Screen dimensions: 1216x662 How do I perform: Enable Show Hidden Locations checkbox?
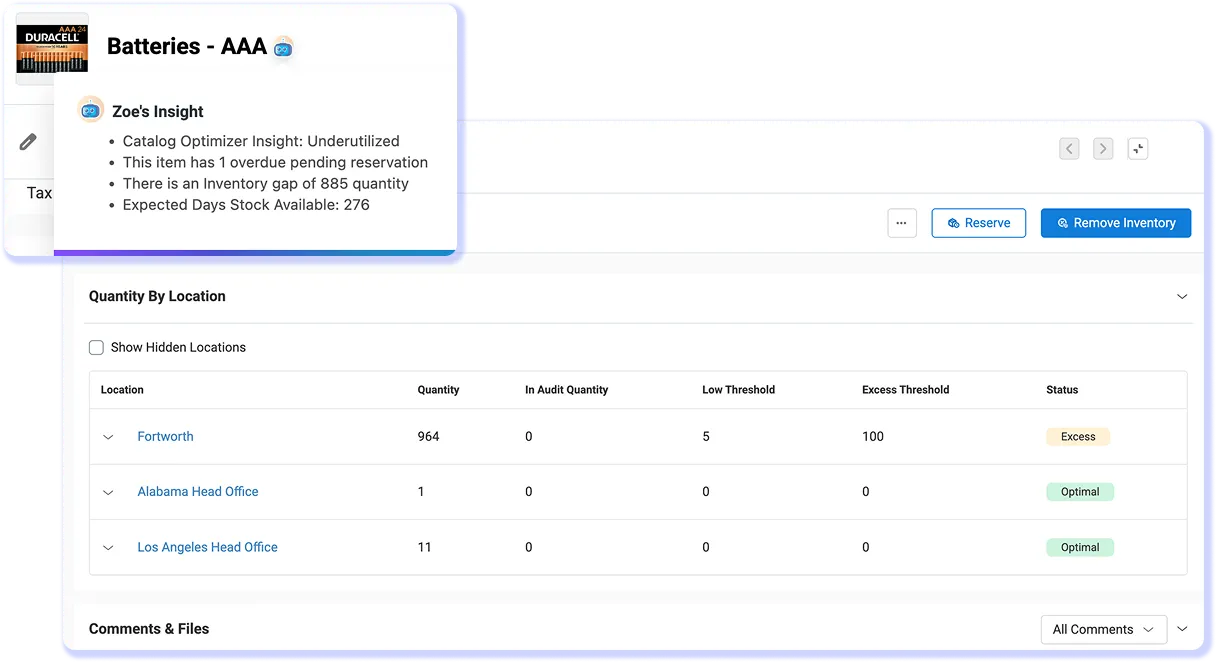tap(97, 348)
